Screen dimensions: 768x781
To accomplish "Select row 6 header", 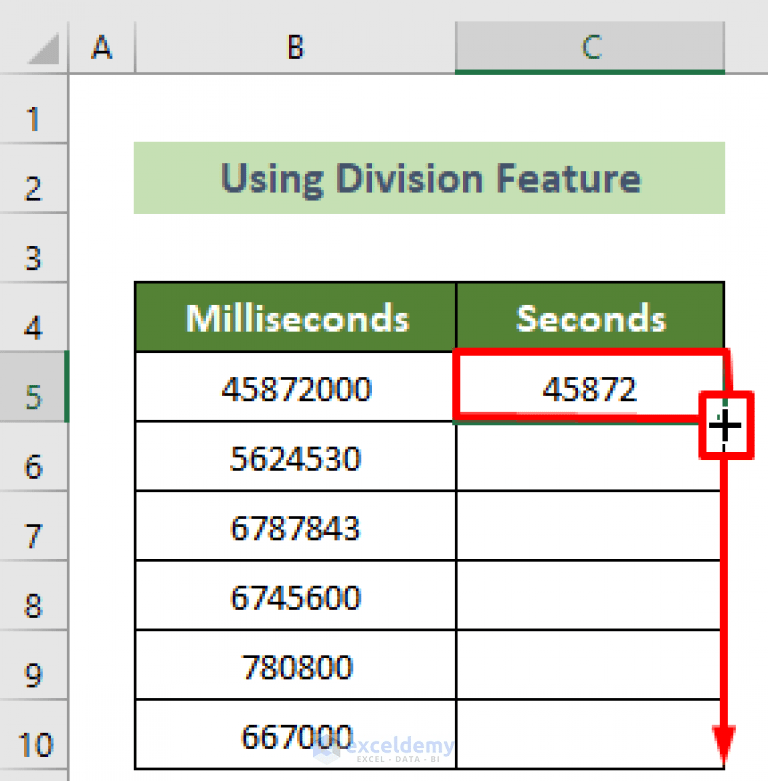I will tap(33, 456).
